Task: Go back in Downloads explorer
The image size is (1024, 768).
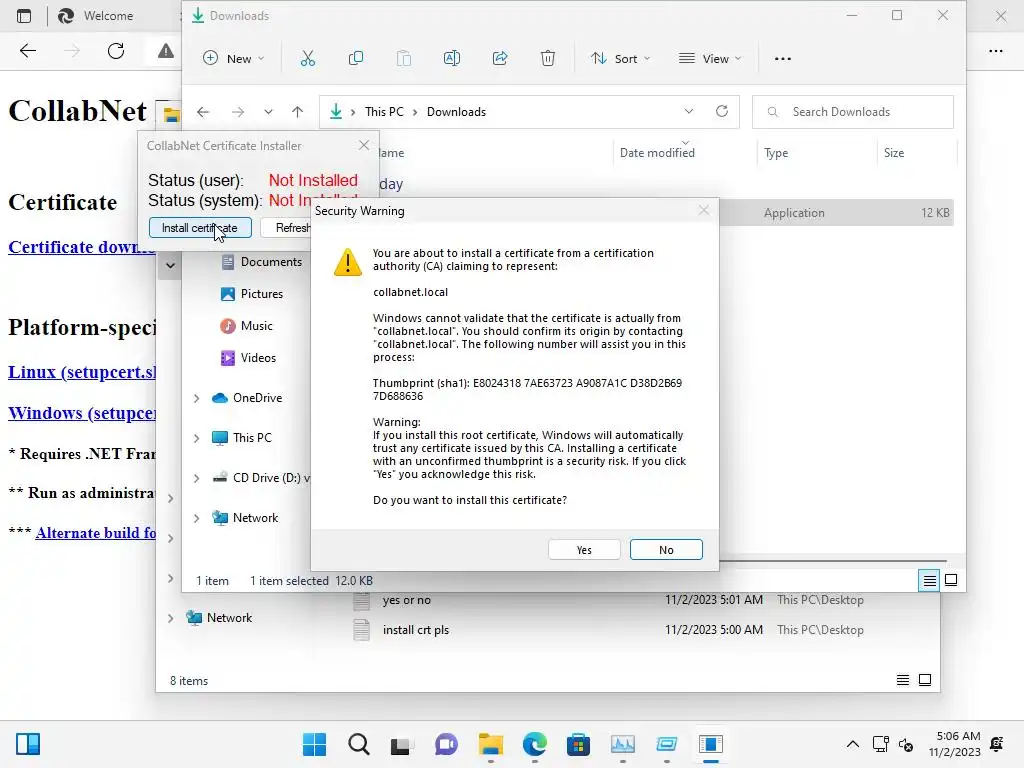Action: click(x=203, y=112)
